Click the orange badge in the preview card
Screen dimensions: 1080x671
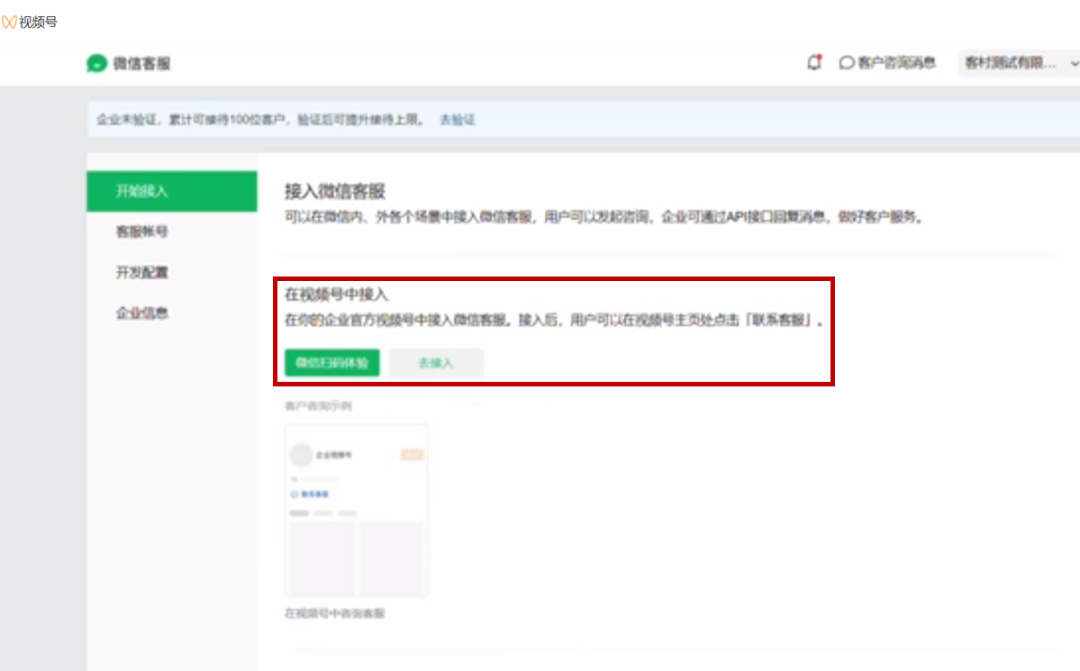[412, 455]
